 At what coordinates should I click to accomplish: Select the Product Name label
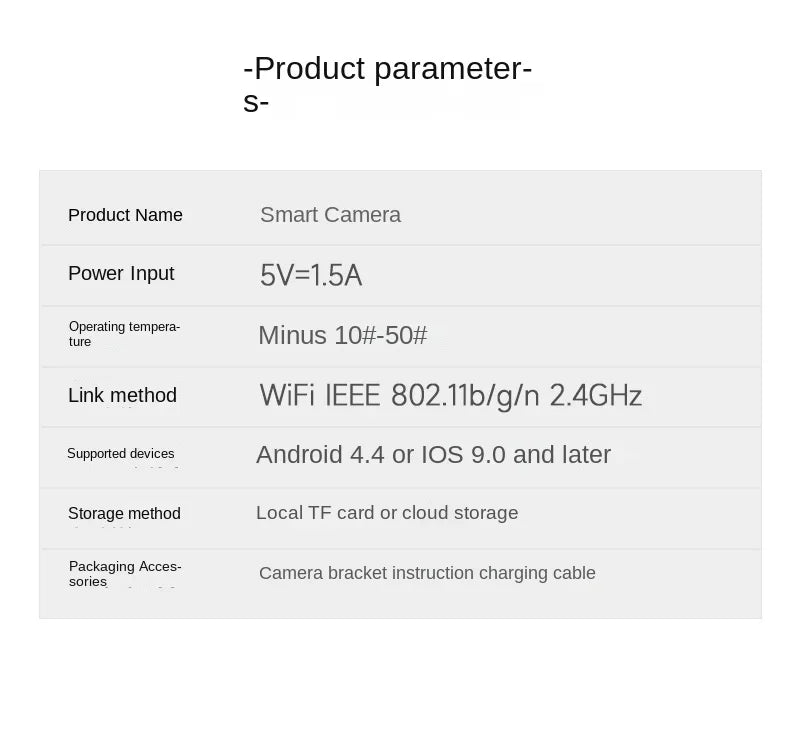pos(125,215)
